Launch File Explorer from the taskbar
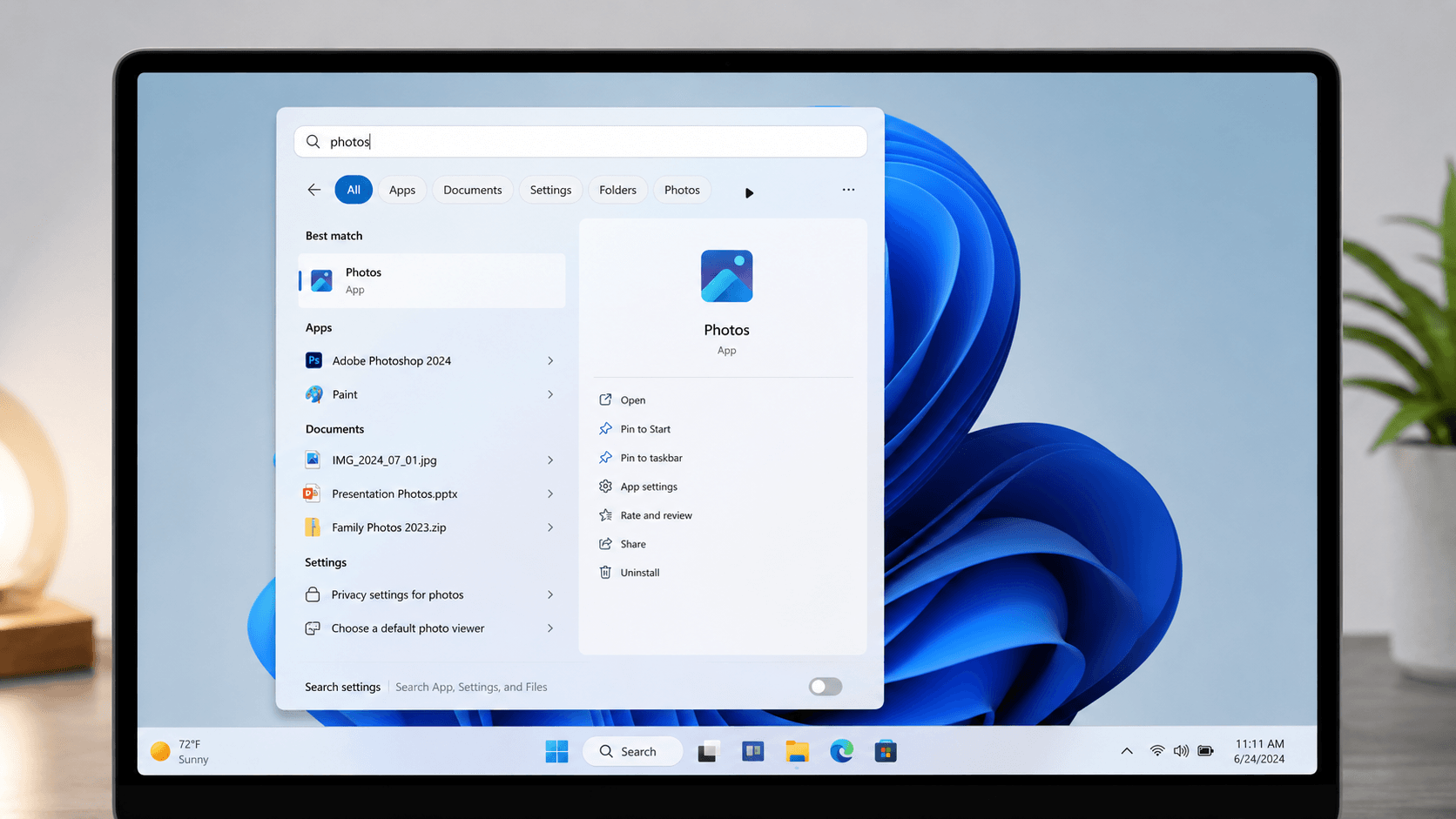The height and width of the screenshot is (819, 1456). [797, 751]
